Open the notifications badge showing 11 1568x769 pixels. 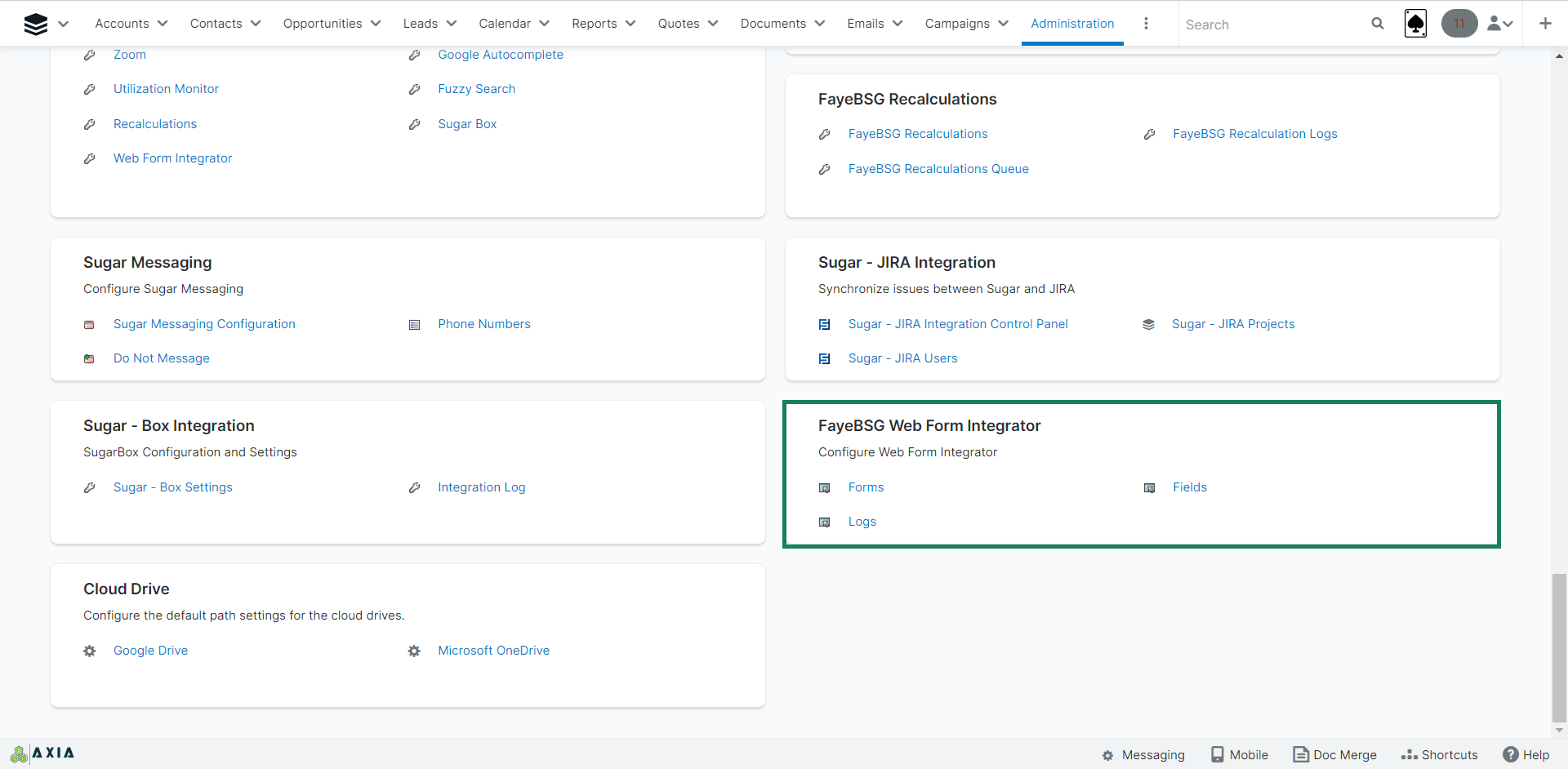[x=1459, y=24]
